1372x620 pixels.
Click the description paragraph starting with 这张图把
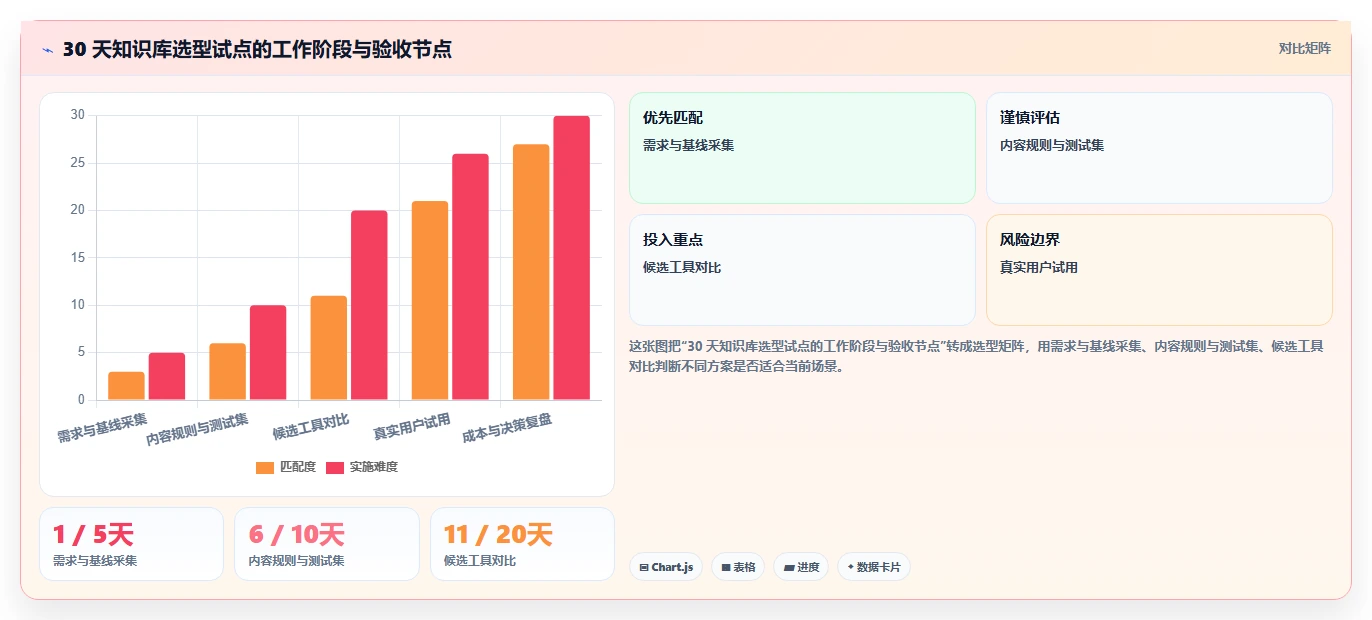[x=976, y=356]
